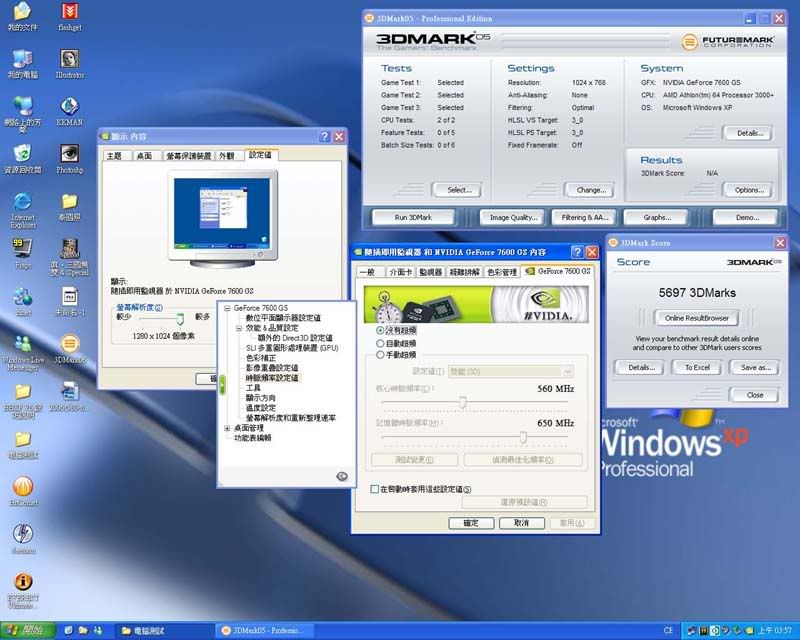Switch to the 色彩管理 tab
This screenshot has width=800, height=640.
pyautogui.click(x=502, y=272)
